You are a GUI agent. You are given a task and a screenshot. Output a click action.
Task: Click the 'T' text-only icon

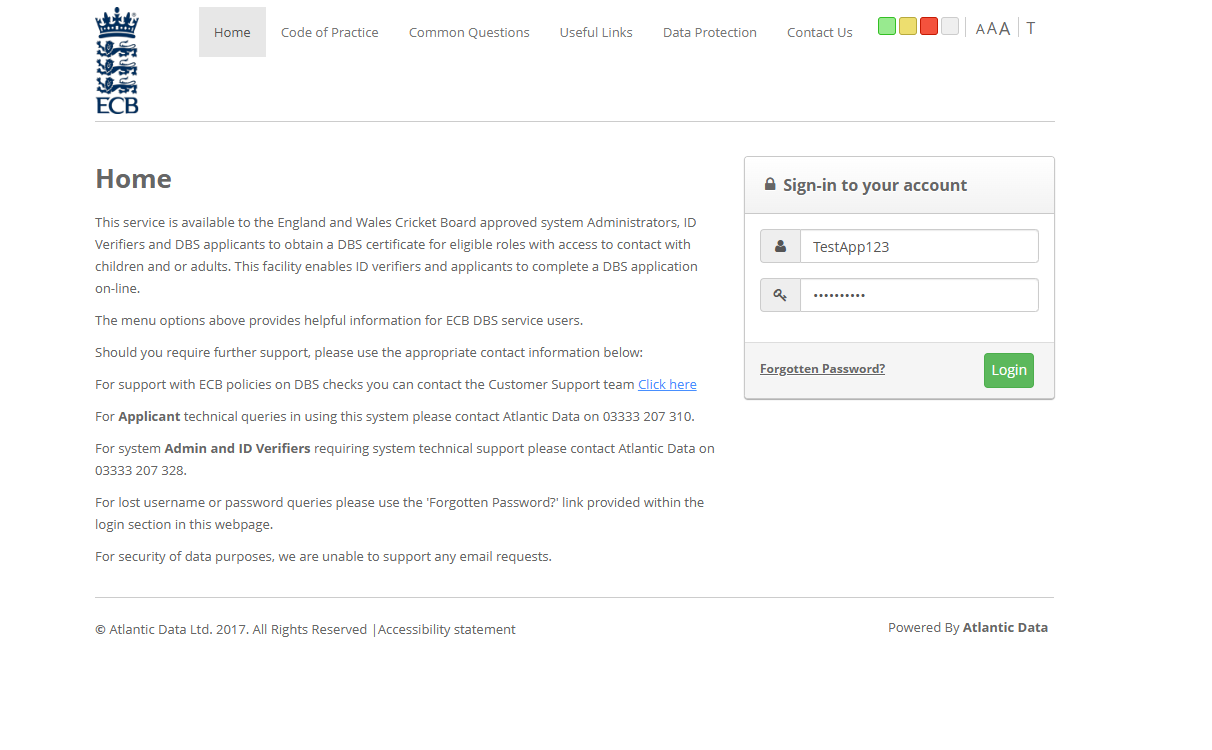tap(1031, 28)
